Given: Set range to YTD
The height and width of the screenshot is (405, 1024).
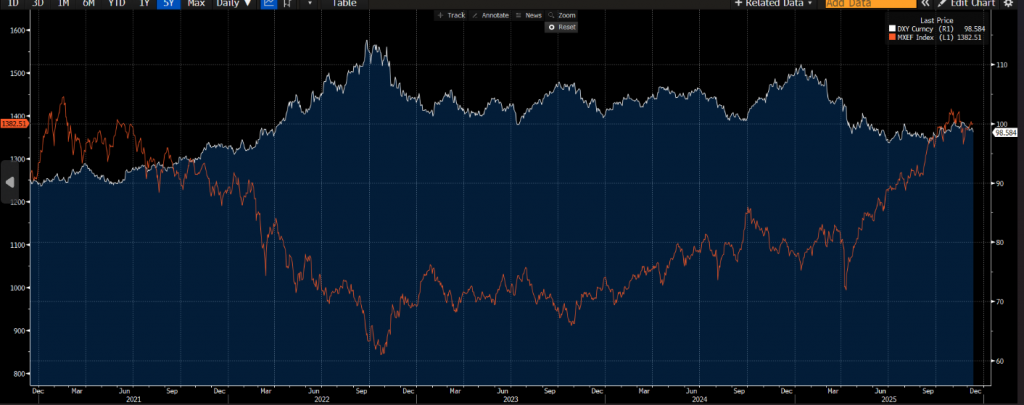Looking at the screenshot, I should pos(116,4).
